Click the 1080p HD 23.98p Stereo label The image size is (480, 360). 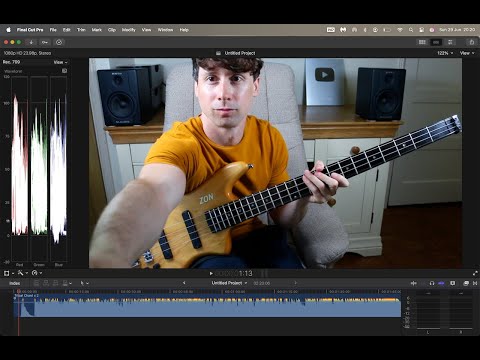(x=27, y=53)
